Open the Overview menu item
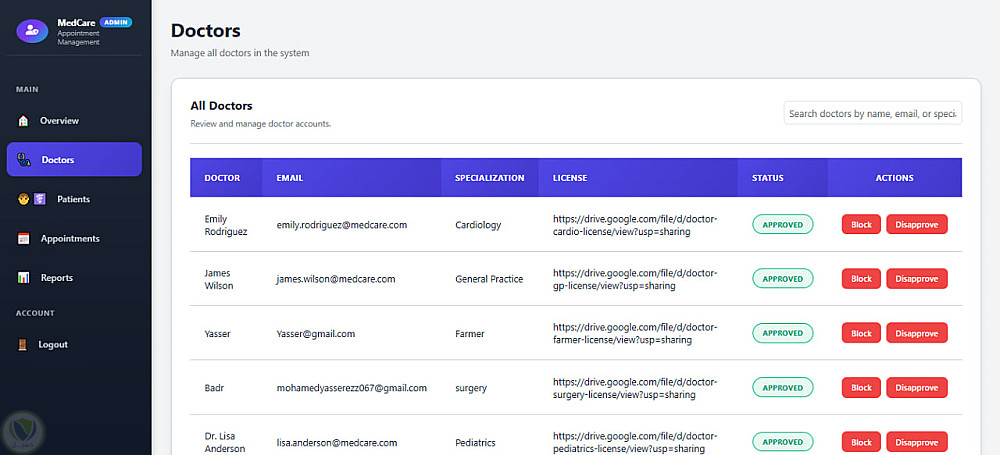1000x455 pixels. [x=59, y=121]
